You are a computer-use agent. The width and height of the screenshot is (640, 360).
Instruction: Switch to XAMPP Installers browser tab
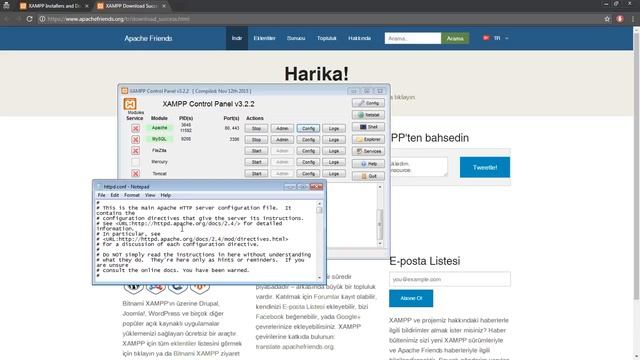click(54, 6)
